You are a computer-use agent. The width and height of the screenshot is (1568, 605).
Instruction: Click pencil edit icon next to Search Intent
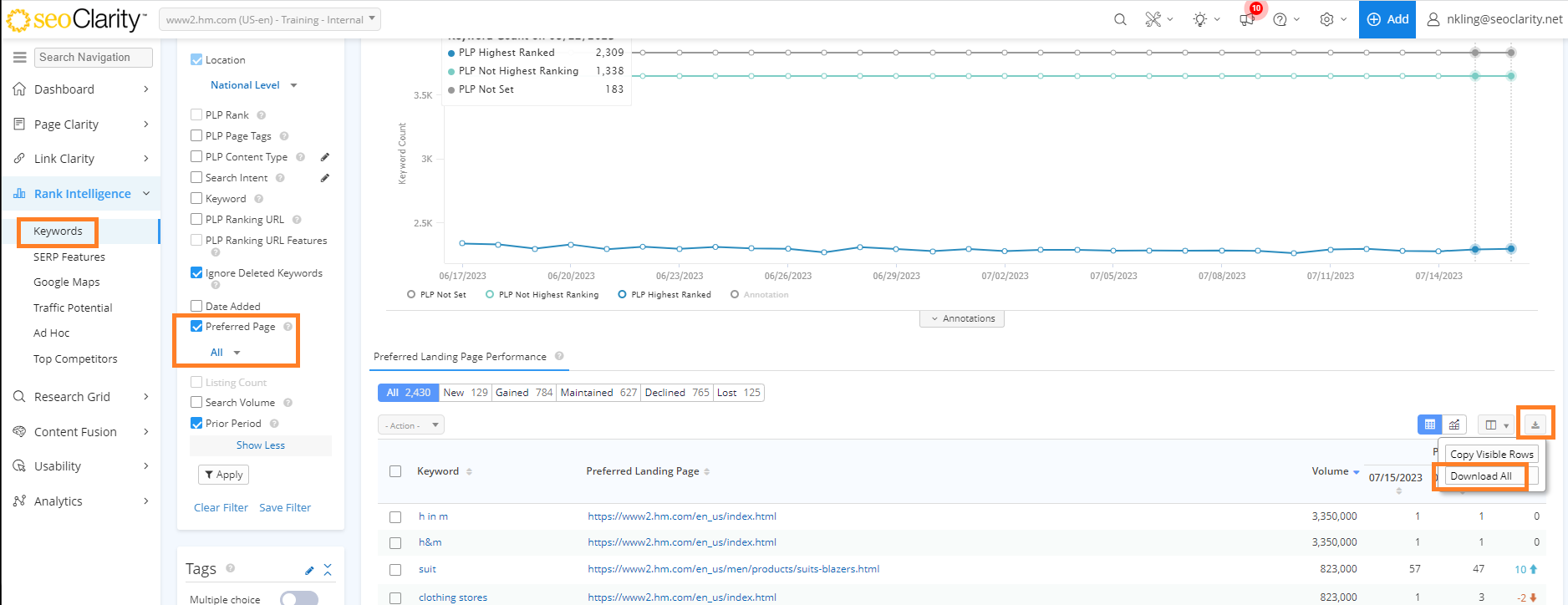tap(325, 178)
